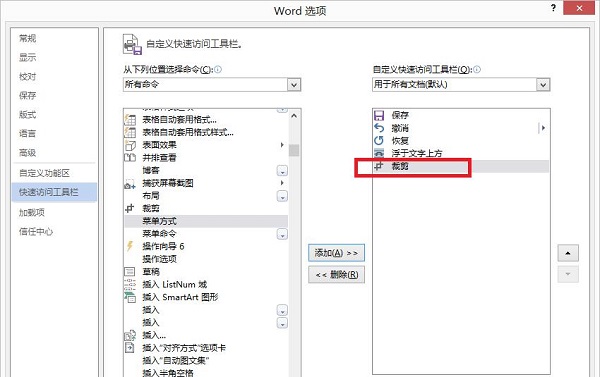Click the icon beside 插入...
The image size is (600, 377).
point(130,335)
